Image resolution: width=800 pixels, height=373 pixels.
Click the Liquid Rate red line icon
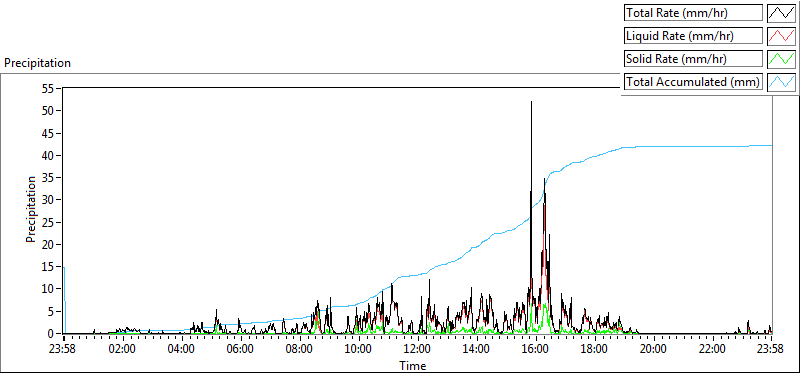point(782,36)
